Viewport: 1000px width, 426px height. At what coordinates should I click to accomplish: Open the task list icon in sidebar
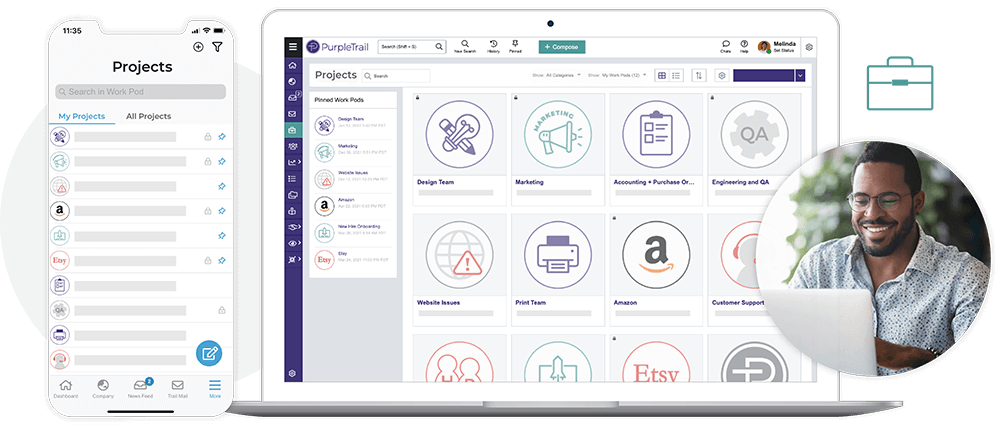(x=293, y=179)
